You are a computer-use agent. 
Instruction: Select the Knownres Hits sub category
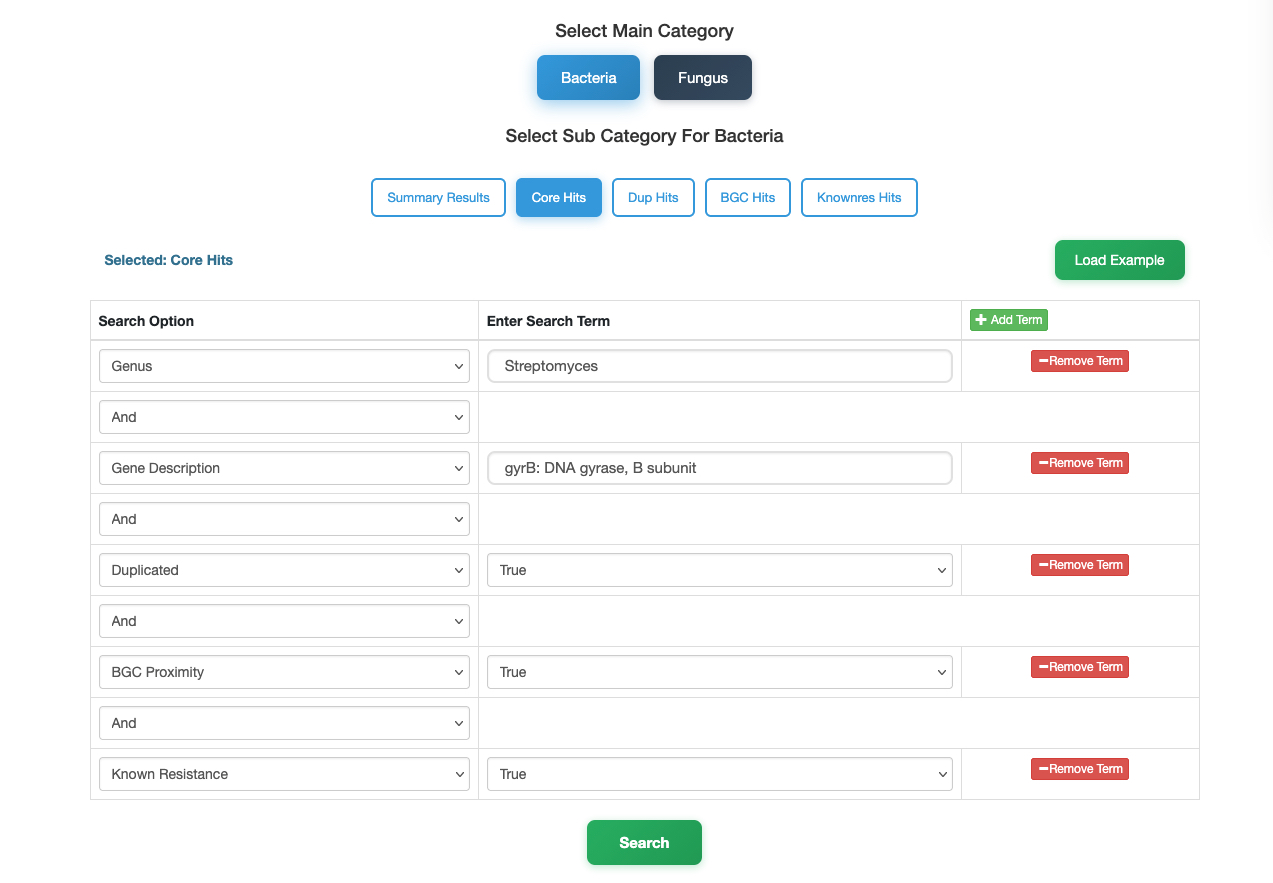pyautogui.click(x=859, y=197)
